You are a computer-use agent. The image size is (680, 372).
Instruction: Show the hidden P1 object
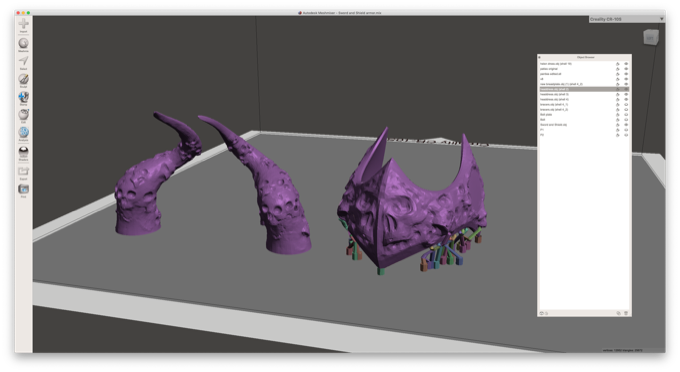pyautogui.click(x=626, y=130)
